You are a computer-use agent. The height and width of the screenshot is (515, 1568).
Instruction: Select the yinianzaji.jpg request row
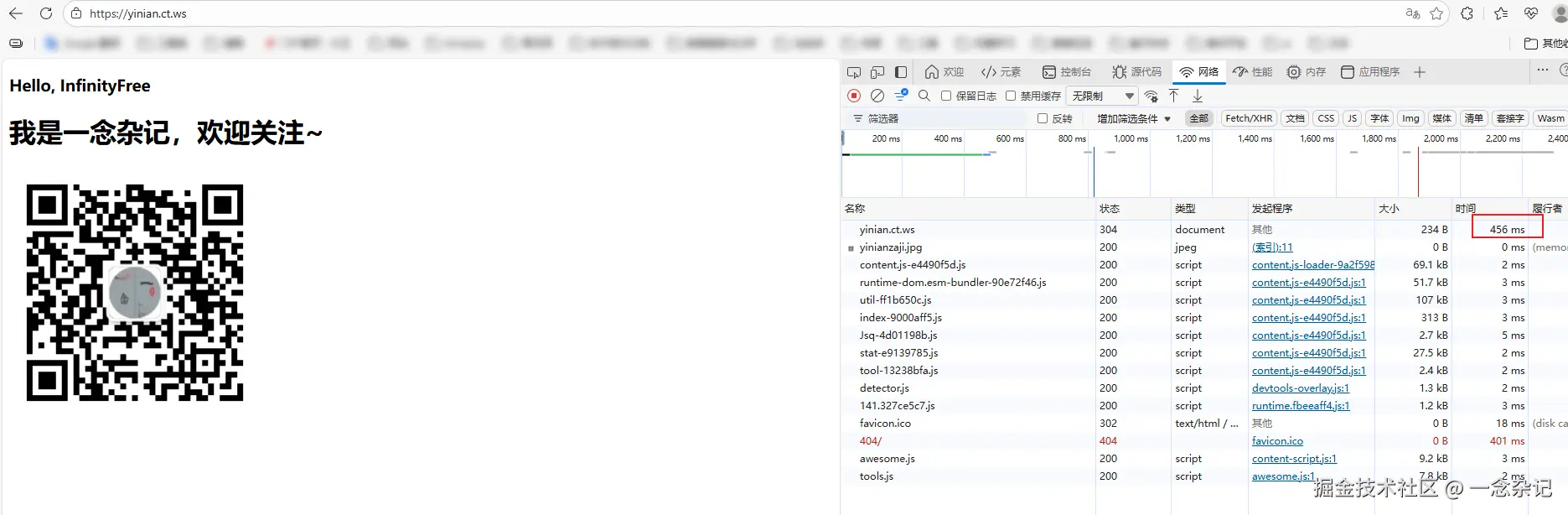pyautogui.click(x=1204, y=247)
